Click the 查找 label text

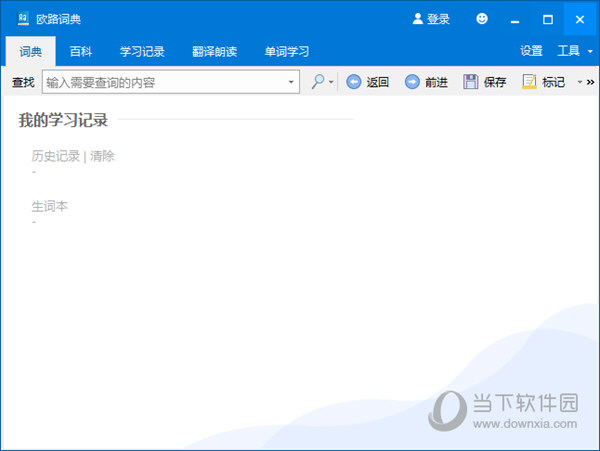[x=23, y=82]
